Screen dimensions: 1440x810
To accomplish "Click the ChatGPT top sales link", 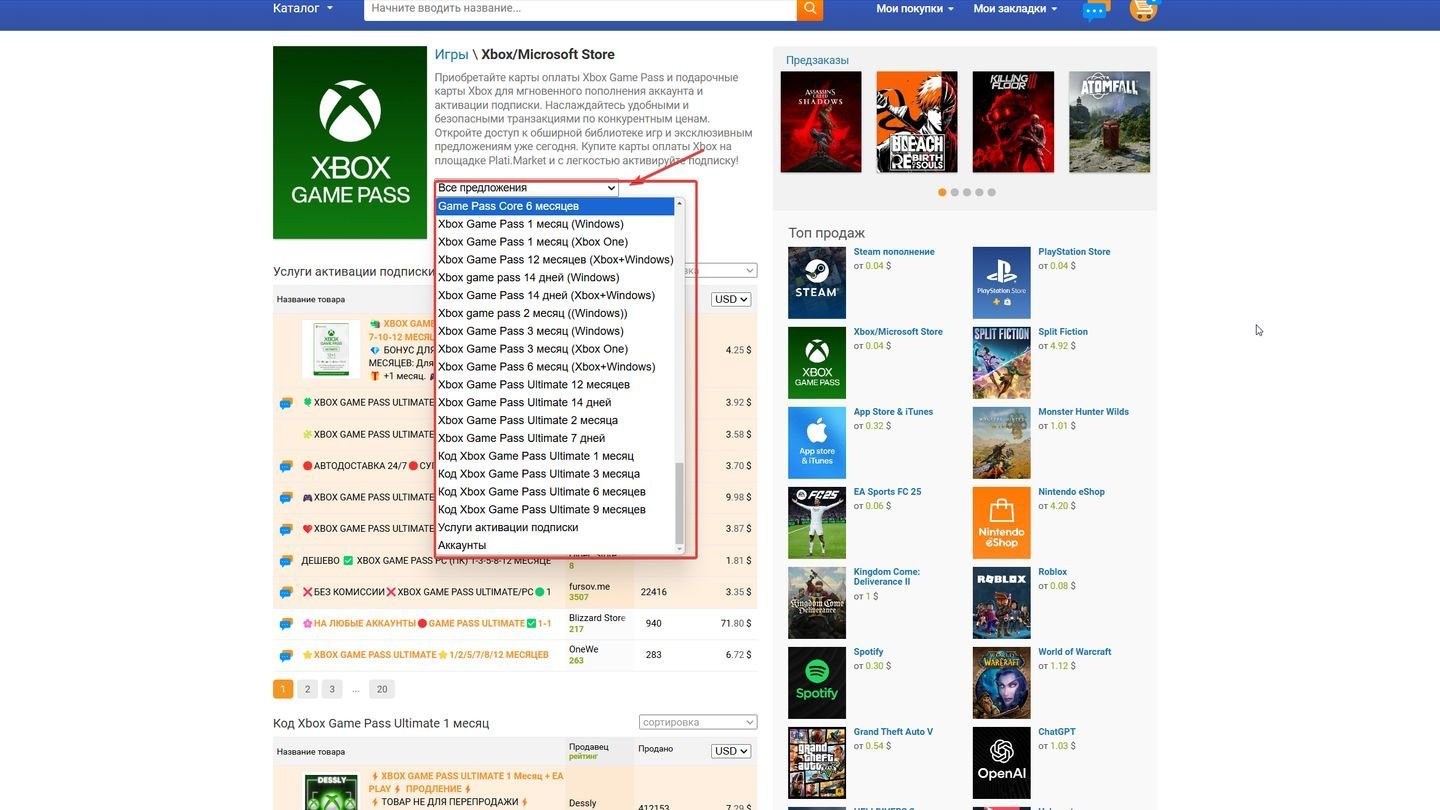I will [1057, 732].
